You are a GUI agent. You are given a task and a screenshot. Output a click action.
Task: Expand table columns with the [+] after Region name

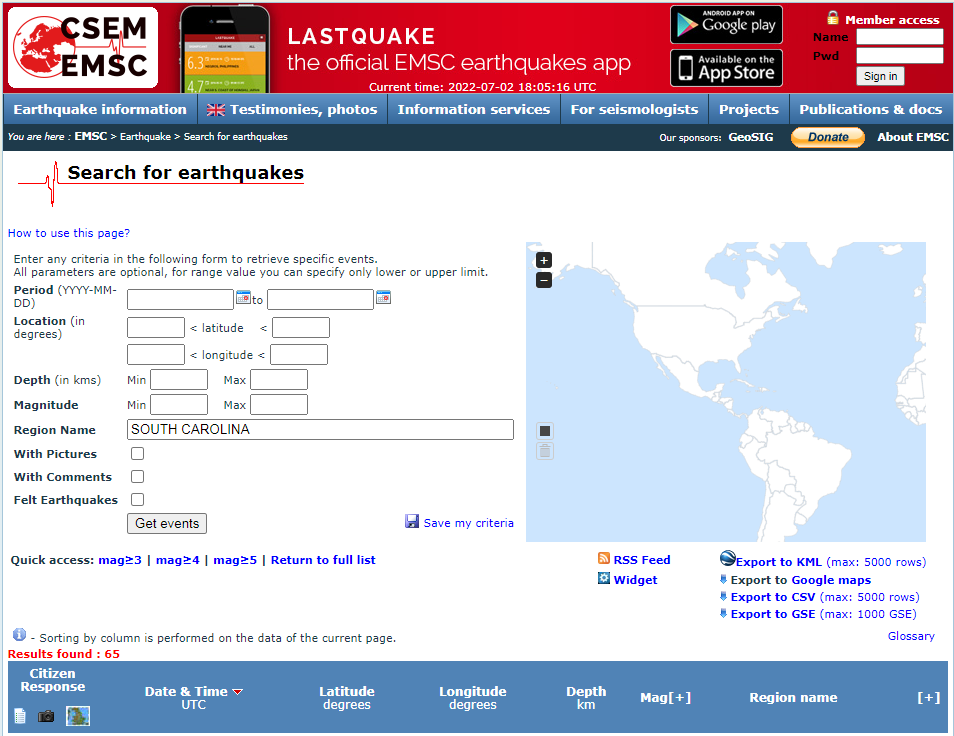929,698
